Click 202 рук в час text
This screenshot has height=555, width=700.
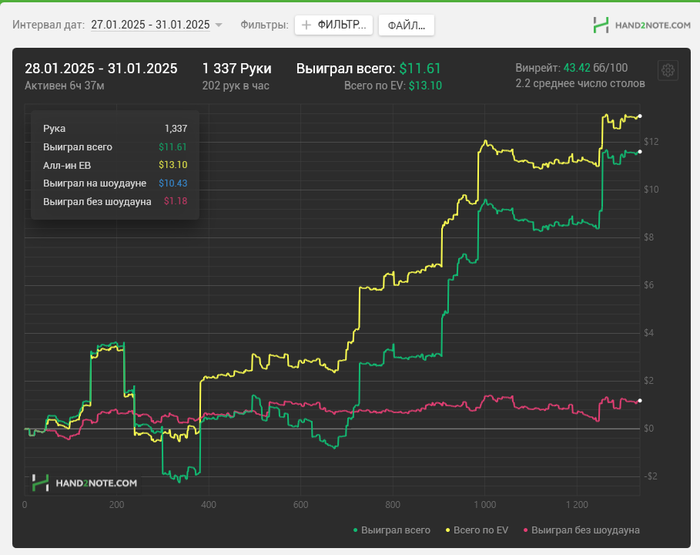235,86
